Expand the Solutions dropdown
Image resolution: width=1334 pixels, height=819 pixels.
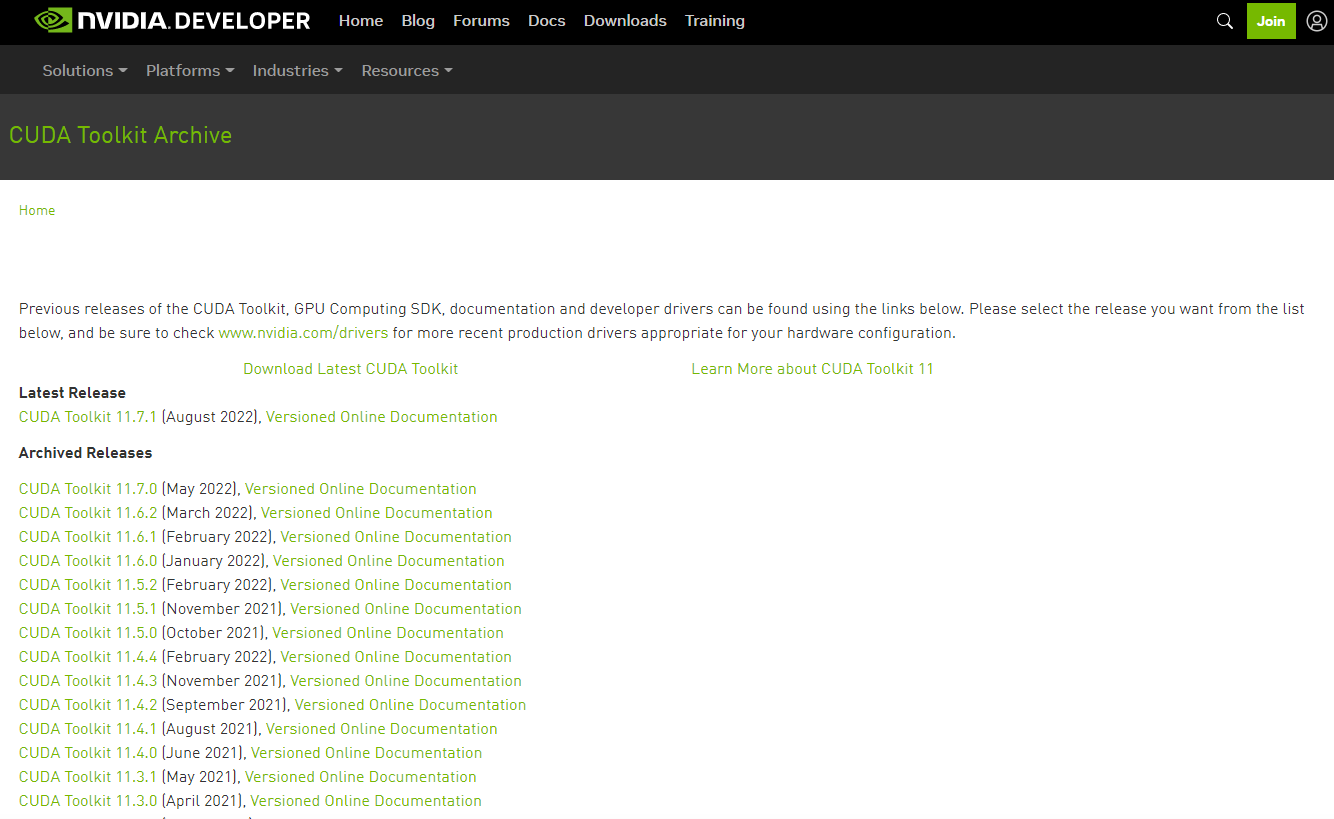(x=85, y=71)
